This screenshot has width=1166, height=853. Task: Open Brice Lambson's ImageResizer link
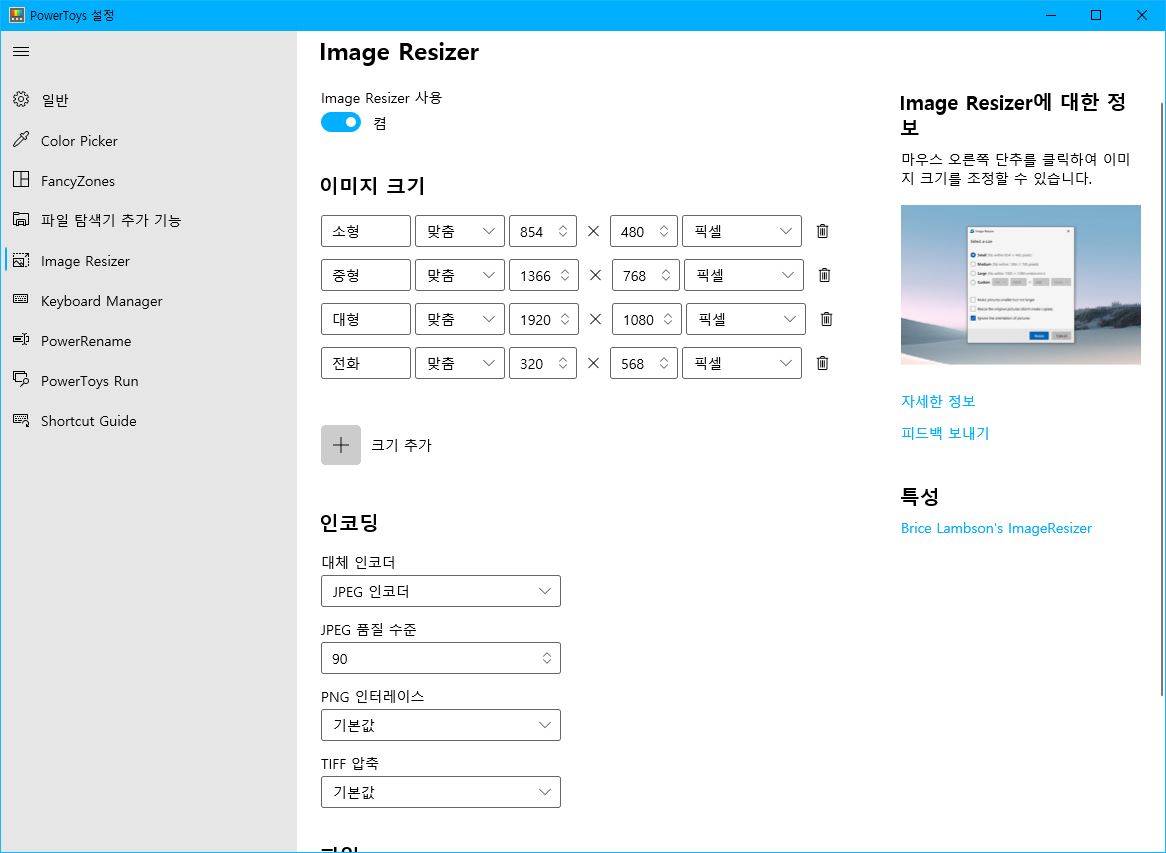coord(996,528)
